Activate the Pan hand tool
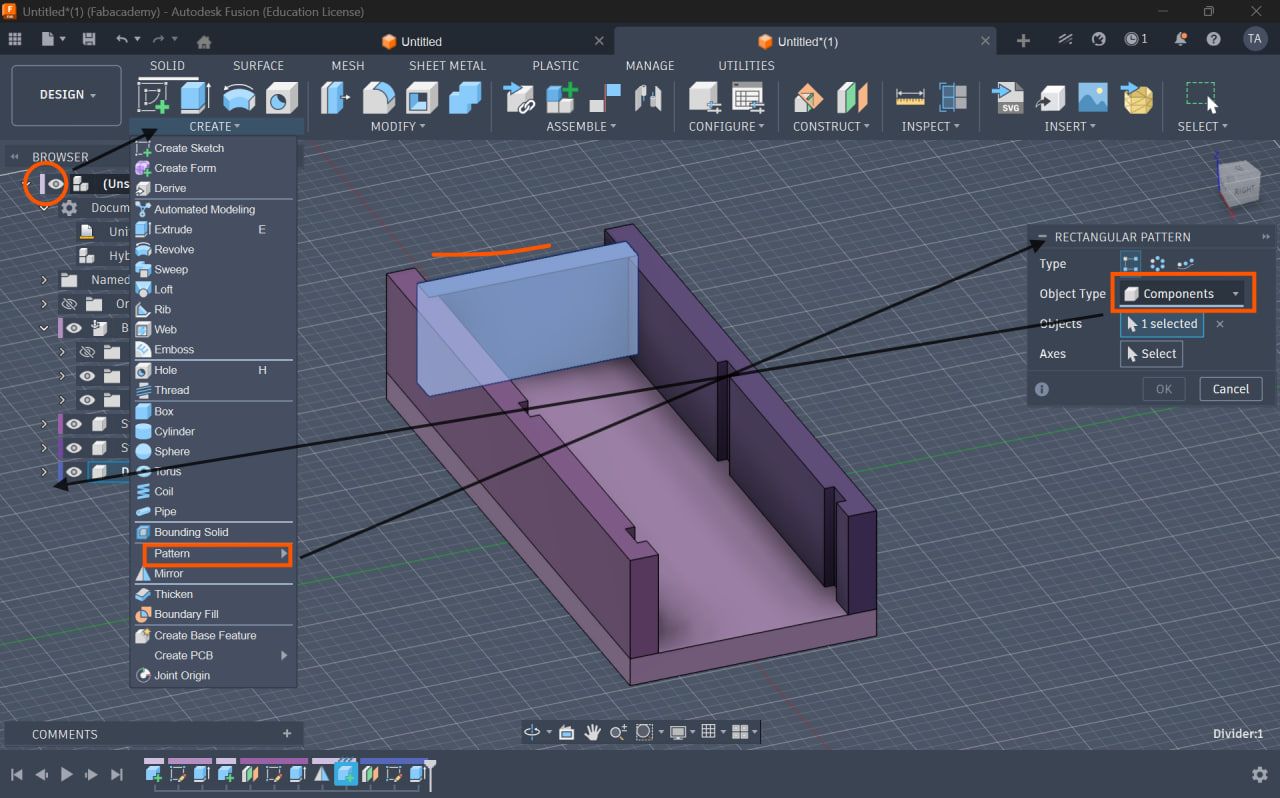Screen dimensions: 1280x798 point(592,732)
